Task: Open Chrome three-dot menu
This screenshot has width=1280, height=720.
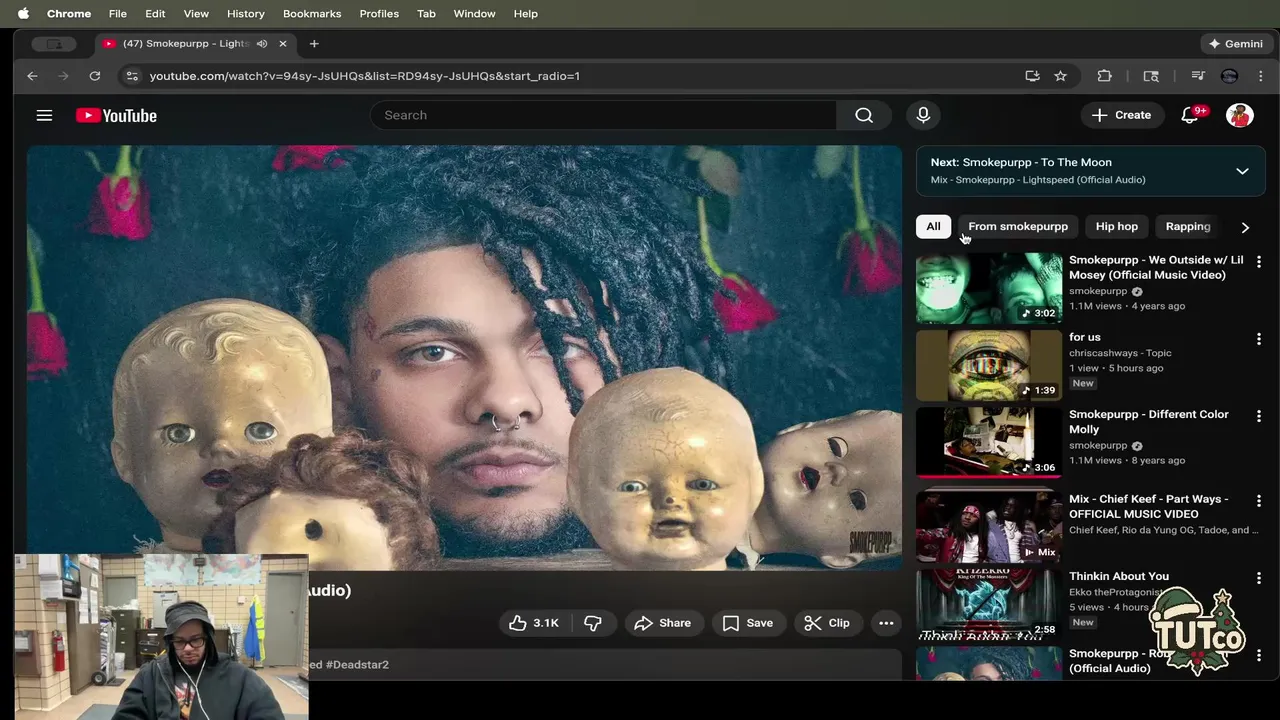Action: coord(1261,76)
